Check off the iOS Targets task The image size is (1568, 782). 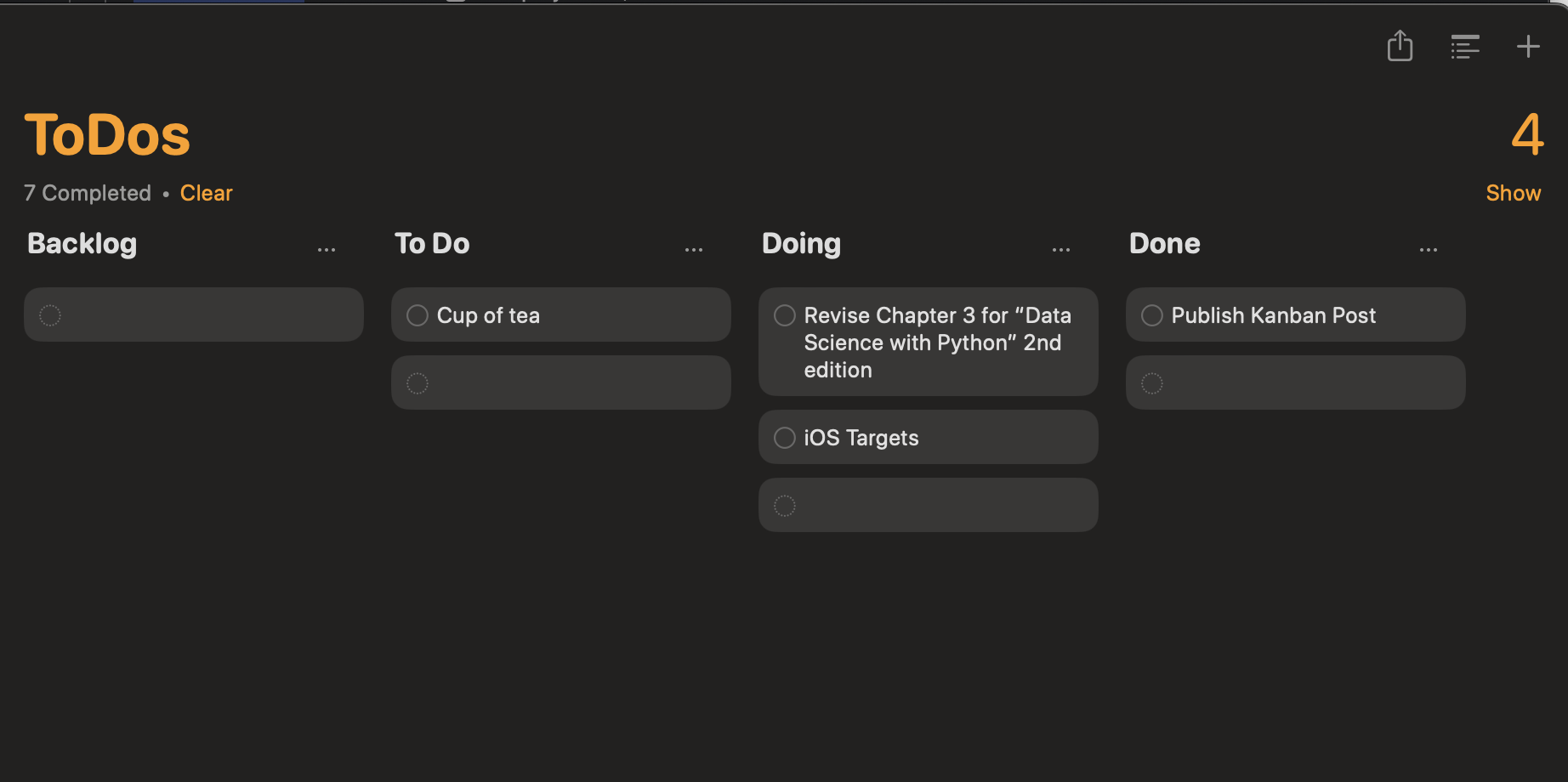pyautogui.click(x=784, y=437)
